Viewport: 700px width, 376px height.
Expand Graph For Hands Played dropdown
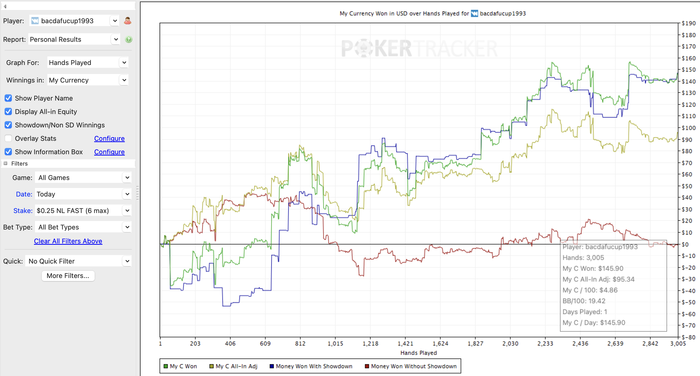point(88,63)
